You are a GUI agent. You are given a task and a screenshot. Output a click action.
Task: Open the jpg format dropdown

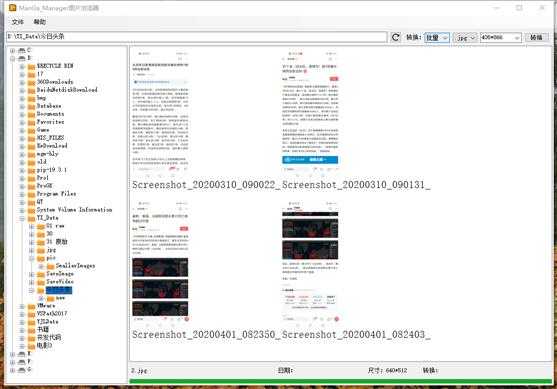coord(465,37)
